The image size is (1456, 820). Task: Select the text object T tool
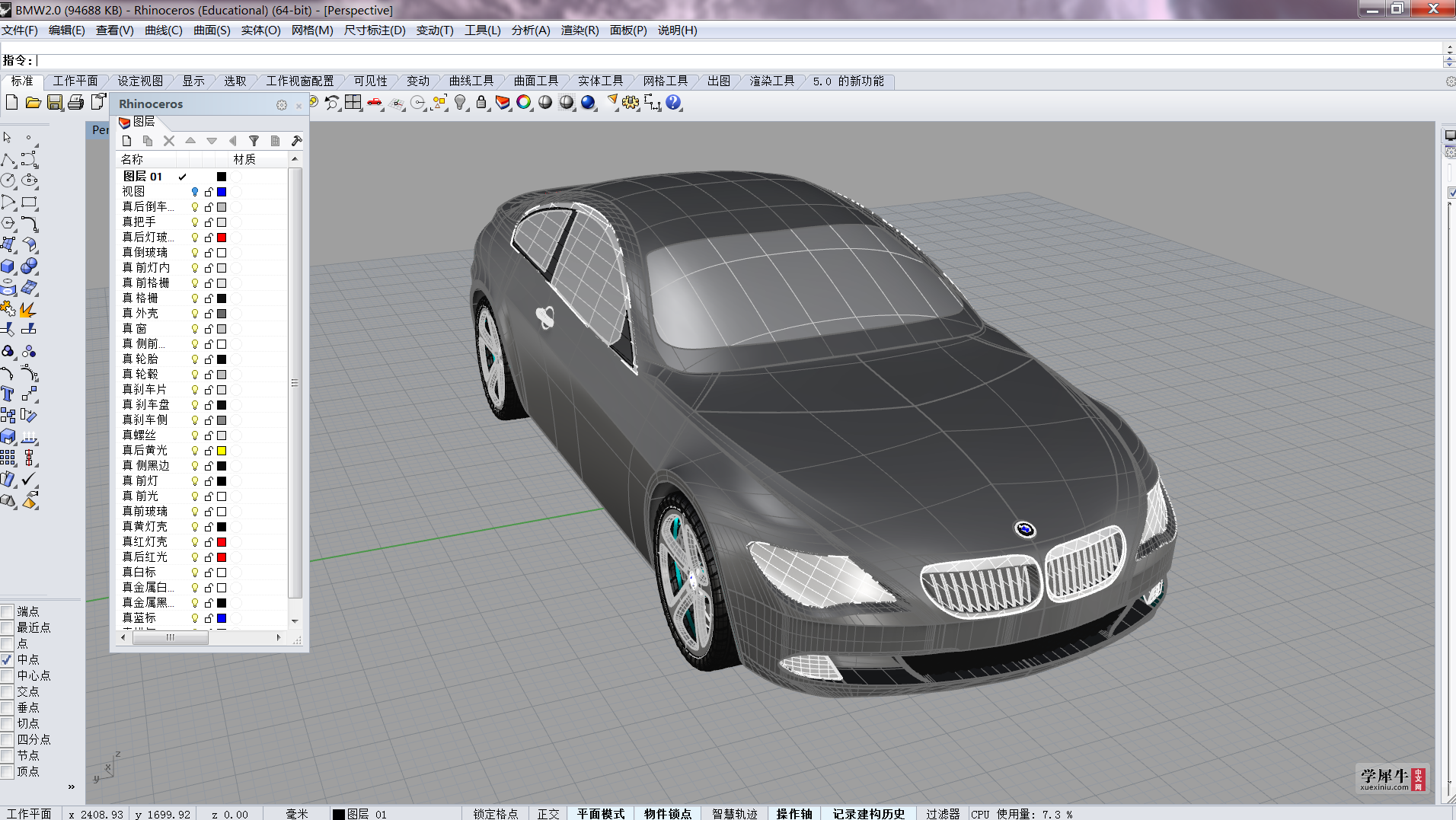coord(8,394)
